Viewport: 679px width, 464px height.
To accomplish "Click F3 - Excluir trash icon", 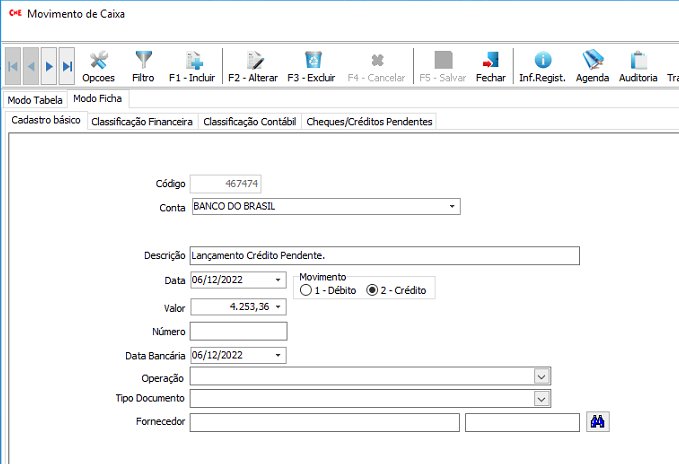I will [313, 66].
